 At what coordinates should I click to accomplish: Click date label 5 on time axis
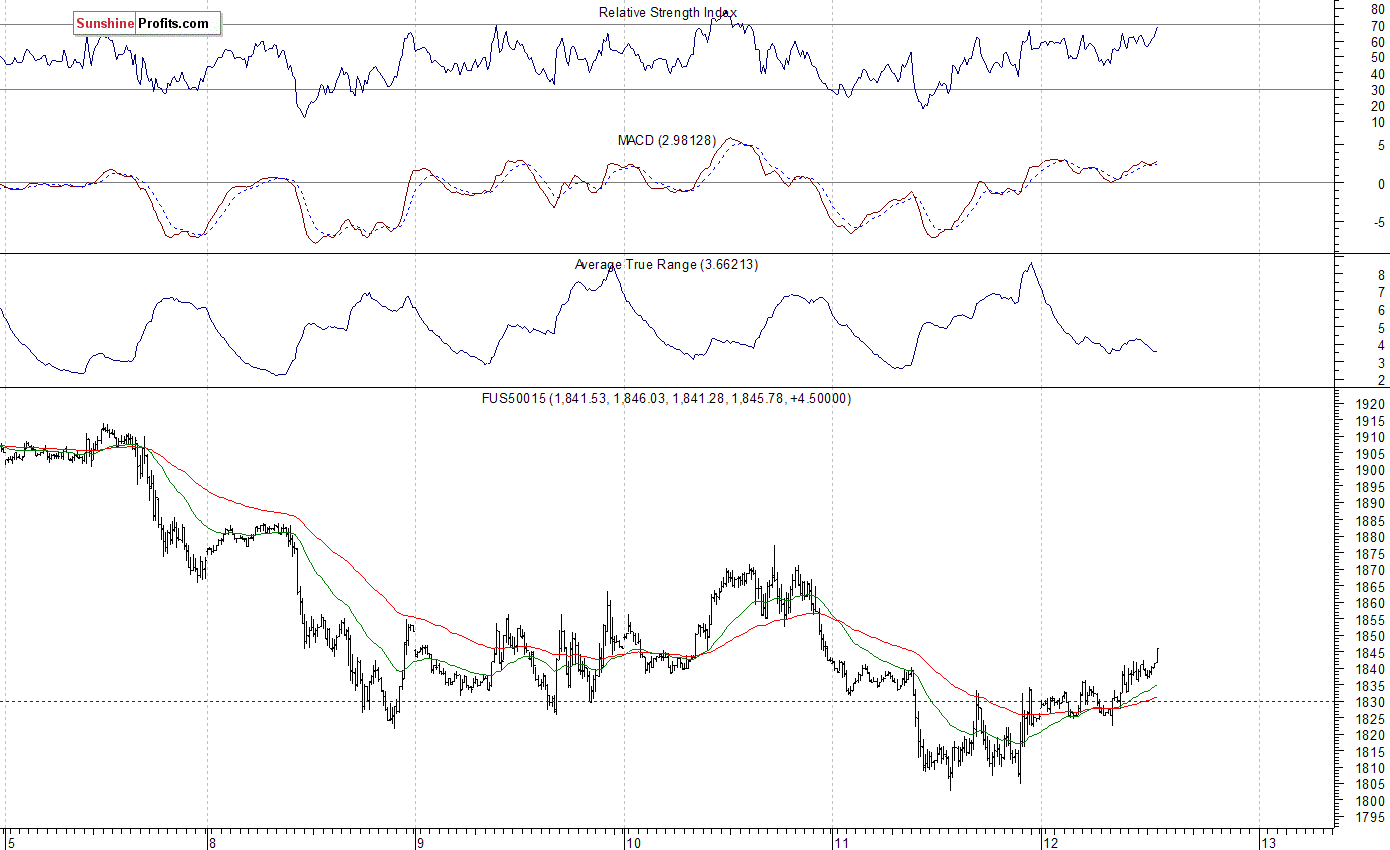[9, 841]
